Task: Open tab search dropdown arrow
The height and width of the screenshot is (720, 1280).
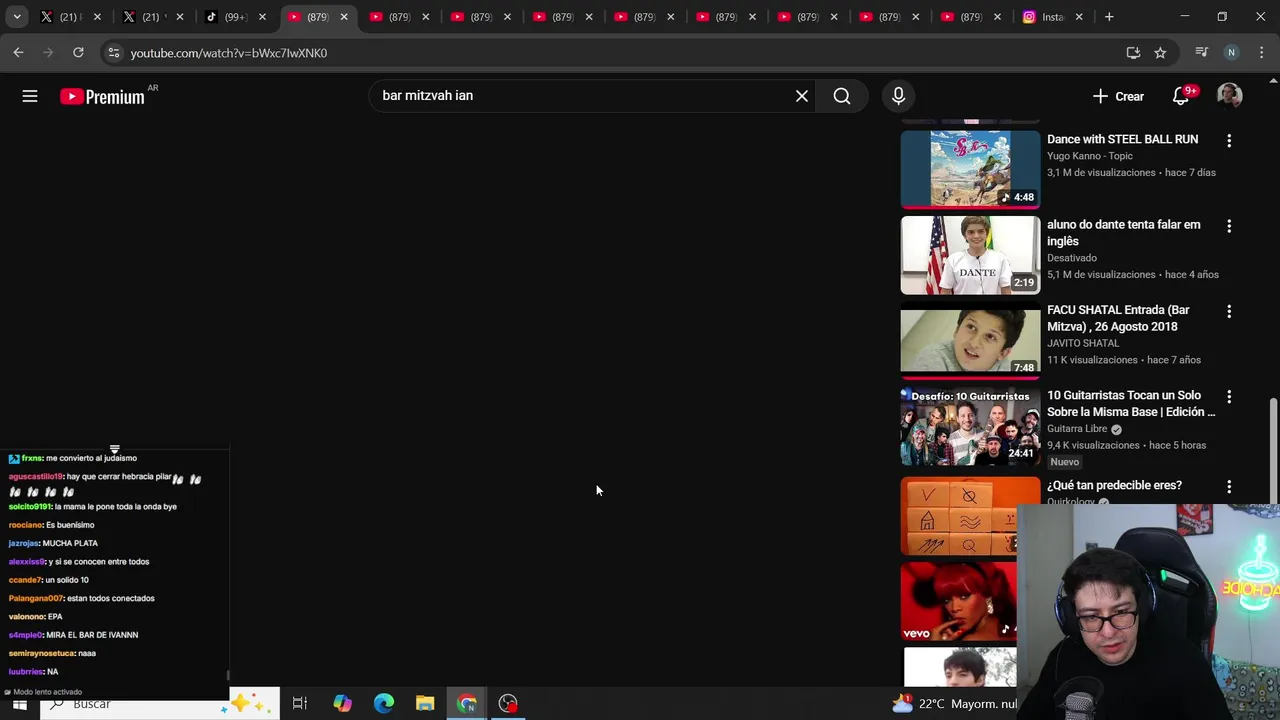Action: click(17, 17)
